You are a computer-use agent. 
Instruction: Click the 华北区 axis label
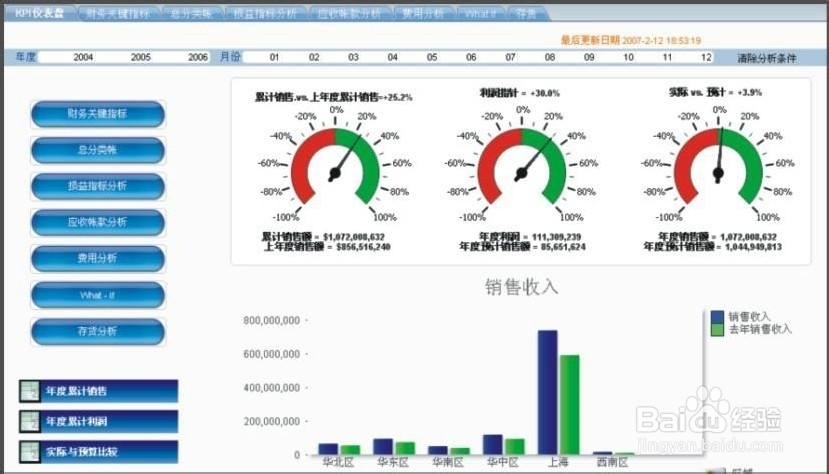click(338, 462)
